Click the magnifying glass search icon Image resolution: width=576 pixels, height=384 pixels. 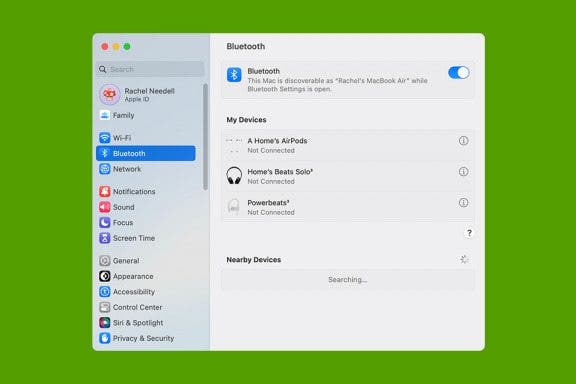[x=102, y=69]
